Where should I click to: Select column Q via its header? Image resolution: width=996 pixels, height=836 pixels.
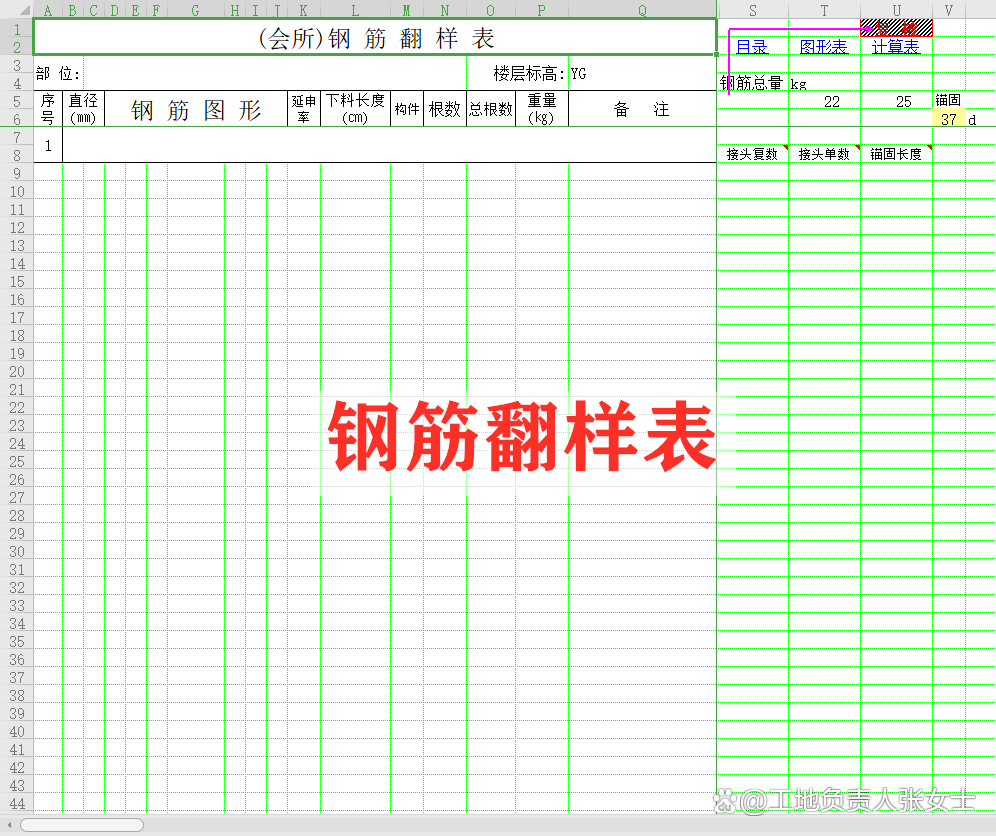pyautogui.click(x=642, y=10)
